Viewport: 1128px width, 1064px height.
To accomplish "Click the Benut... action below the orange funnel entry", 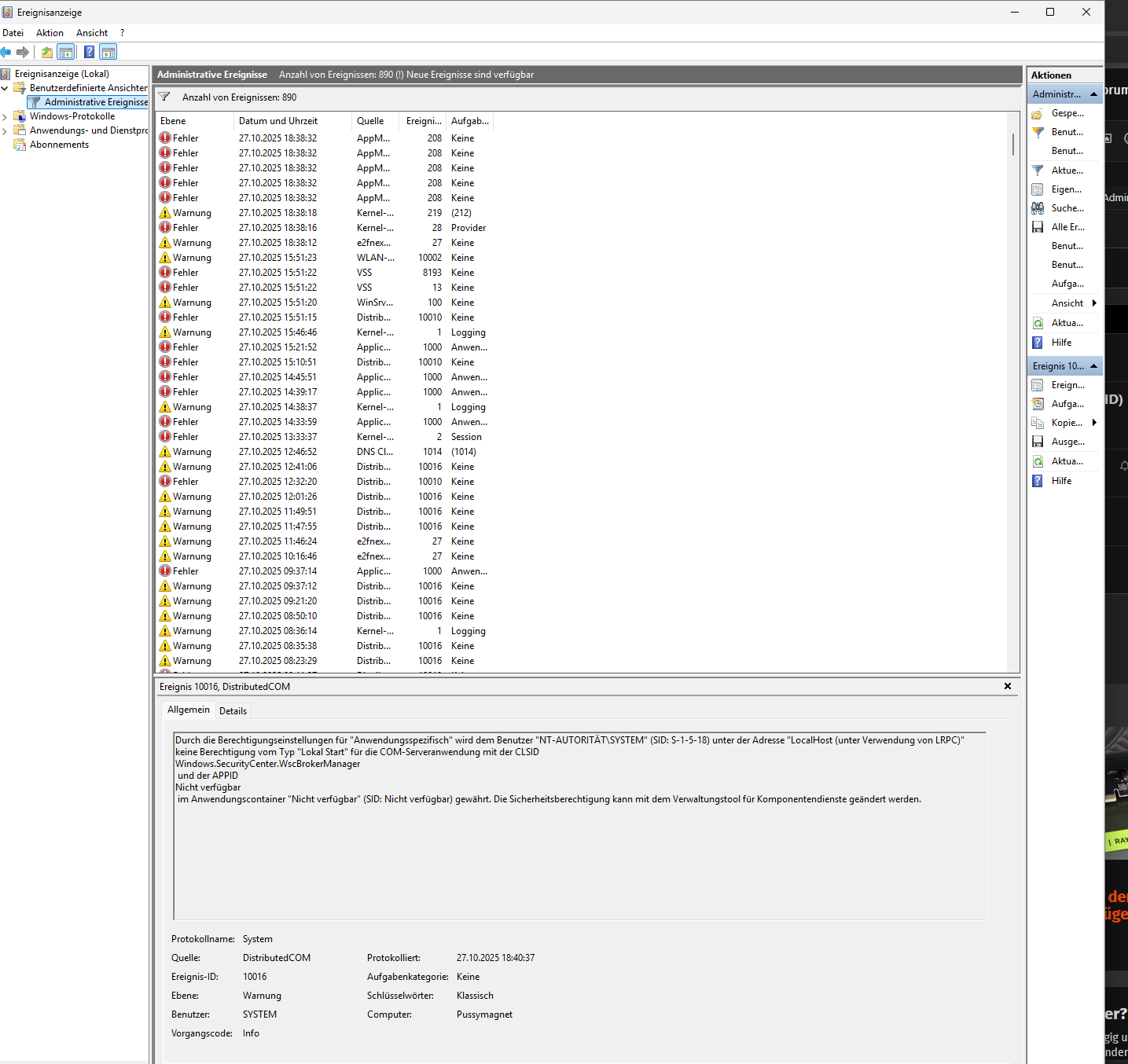I will [x=1066, y=151].
